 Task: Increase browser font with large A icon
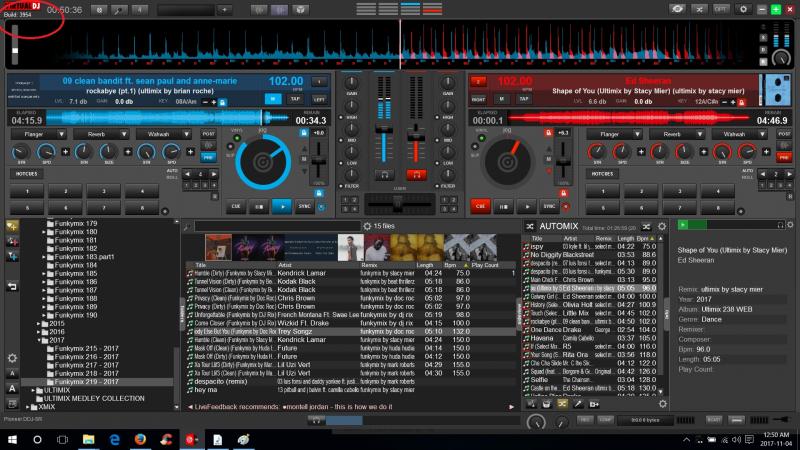(12, 389)
